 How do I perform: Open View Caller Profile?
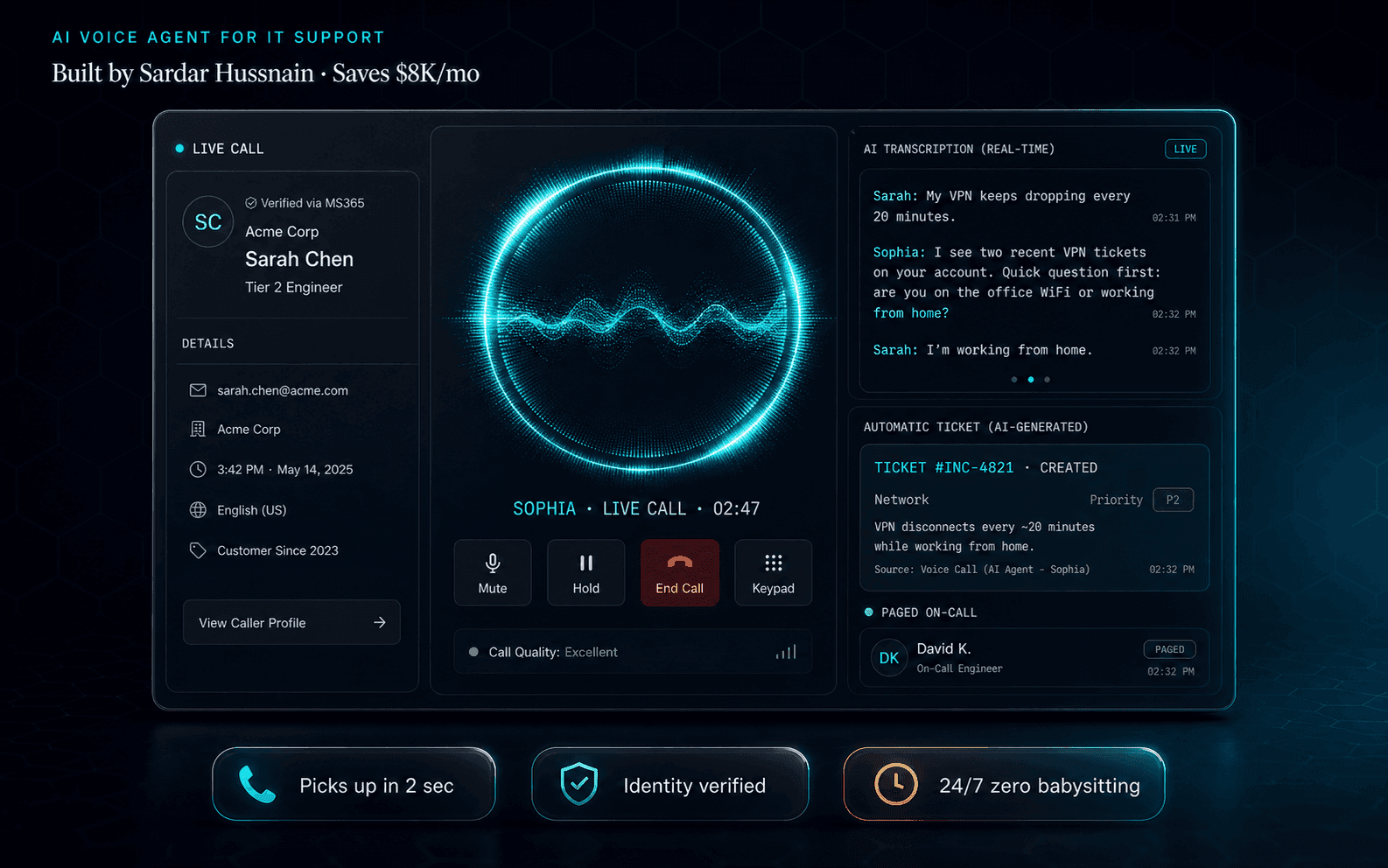(291, 622)
